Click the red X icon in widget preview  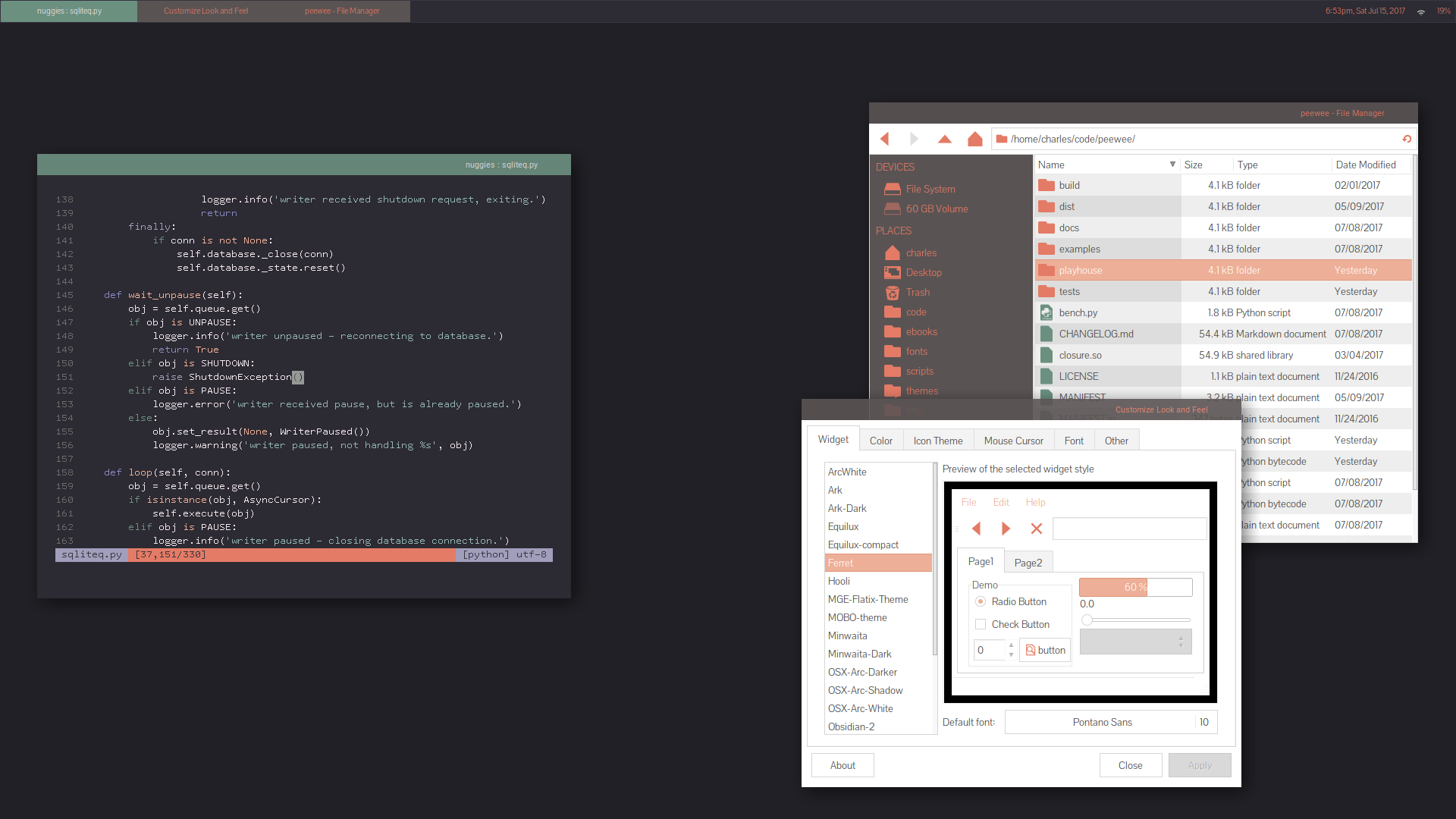tap(1036, 529)
